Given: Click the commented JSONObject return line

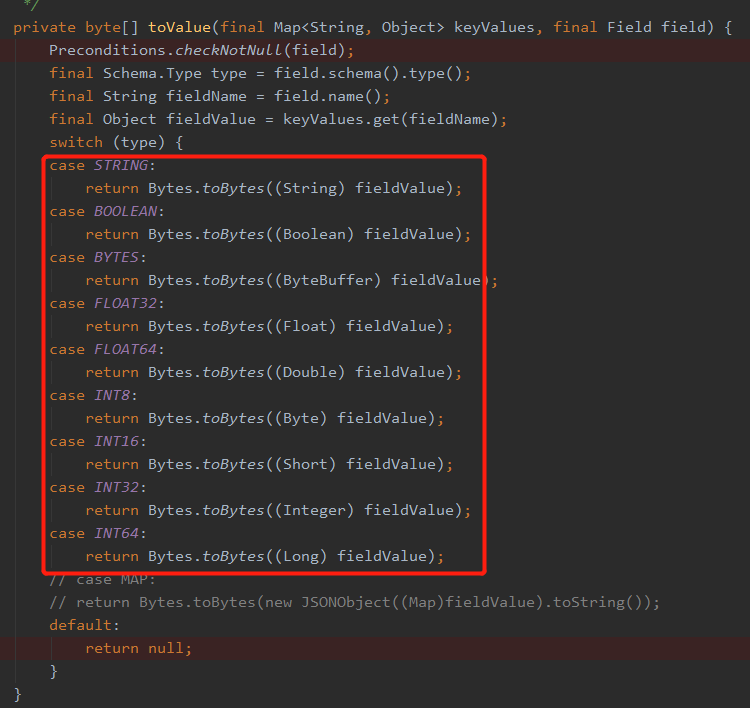Looking at the screenshot, I should [354, 601].
